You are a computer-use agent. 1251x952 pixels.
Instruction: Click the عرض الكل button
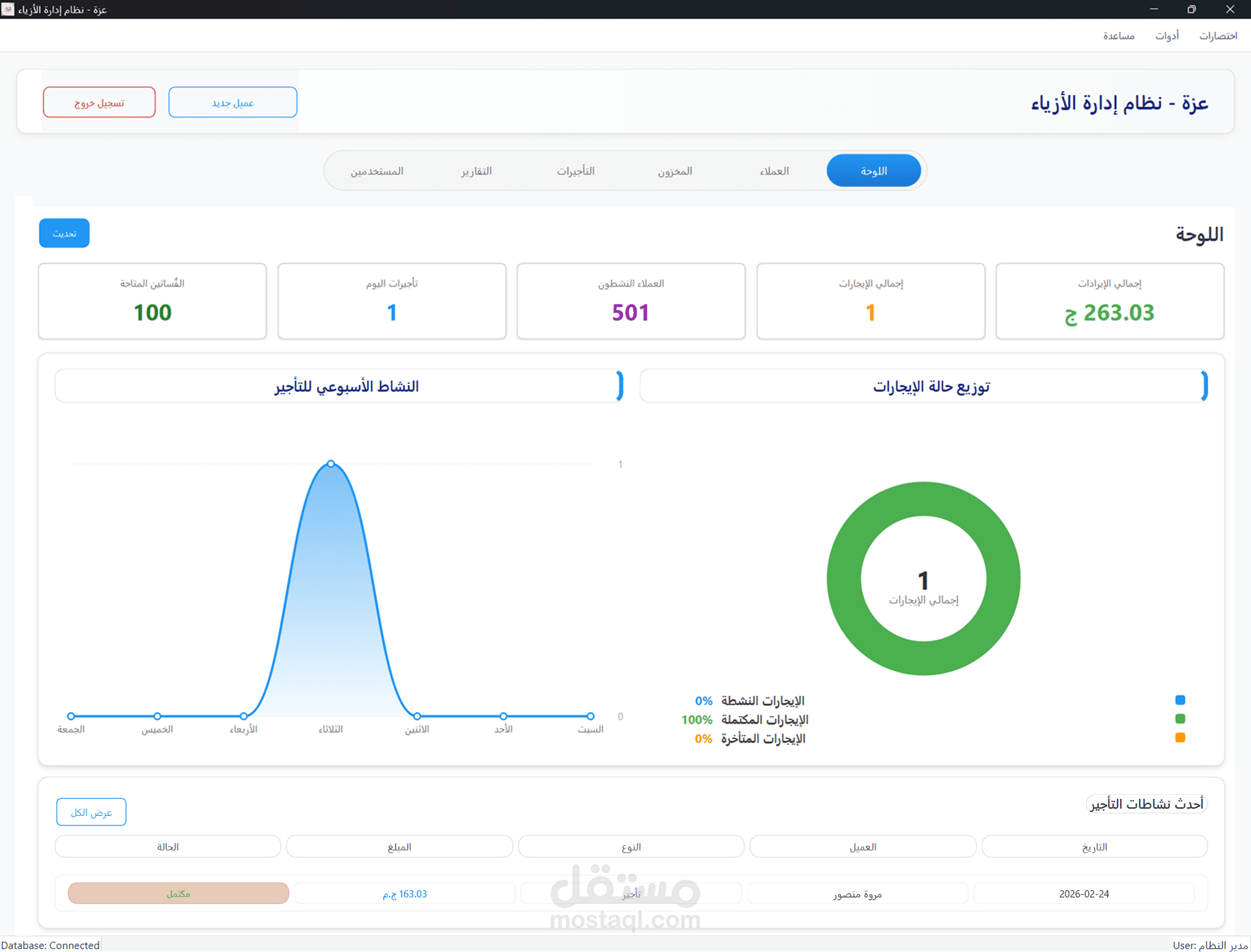tap(91, 812)
